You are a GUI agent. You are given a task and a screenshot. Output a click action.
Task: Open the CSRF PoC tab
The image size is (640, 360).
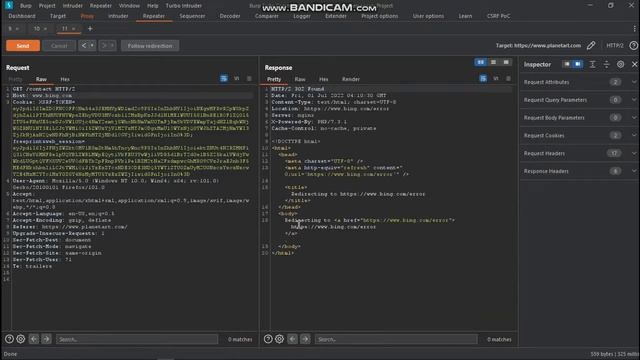coord(498,16)
